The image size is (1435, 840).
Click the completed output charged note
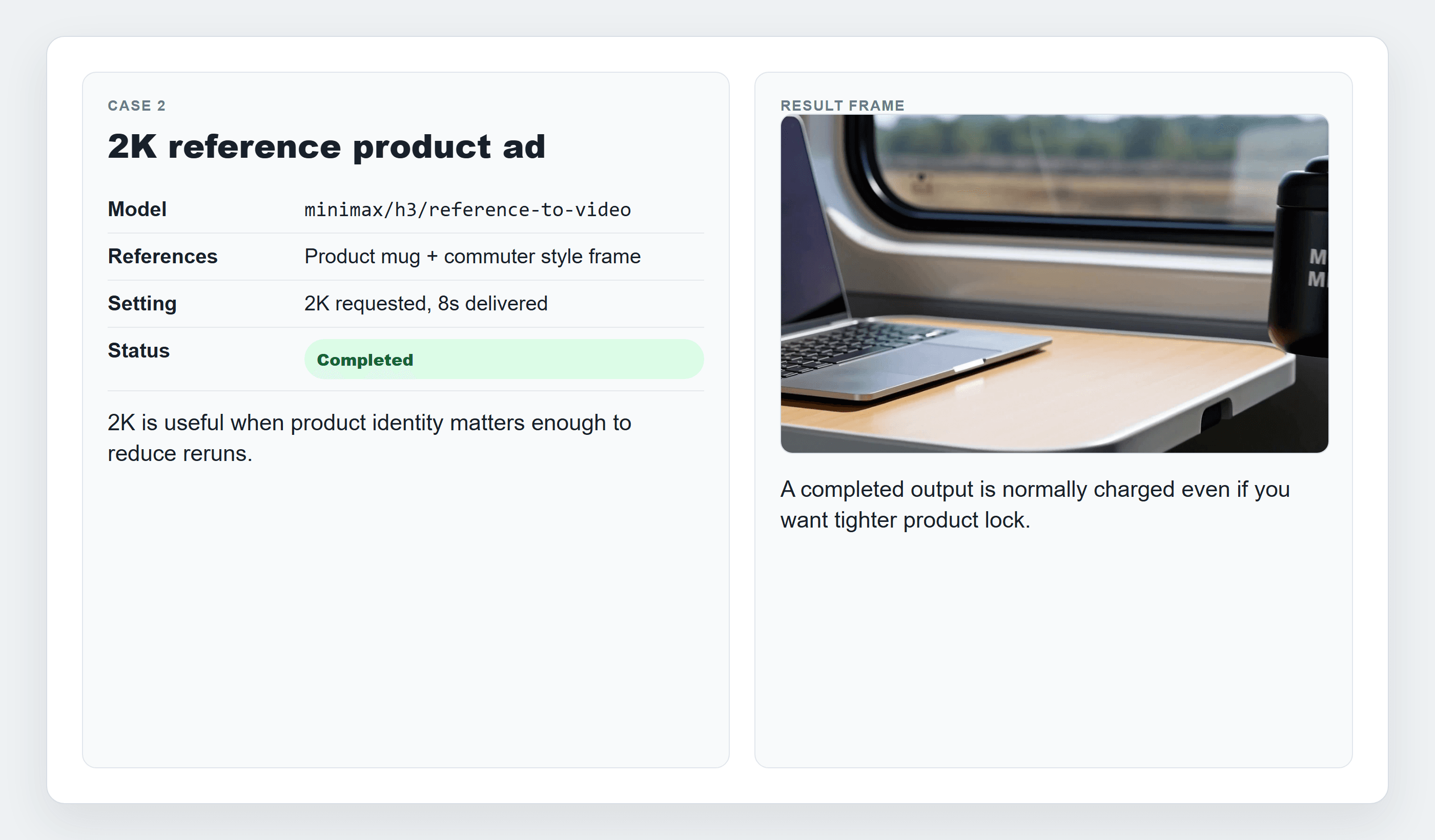coord(1035,504)
